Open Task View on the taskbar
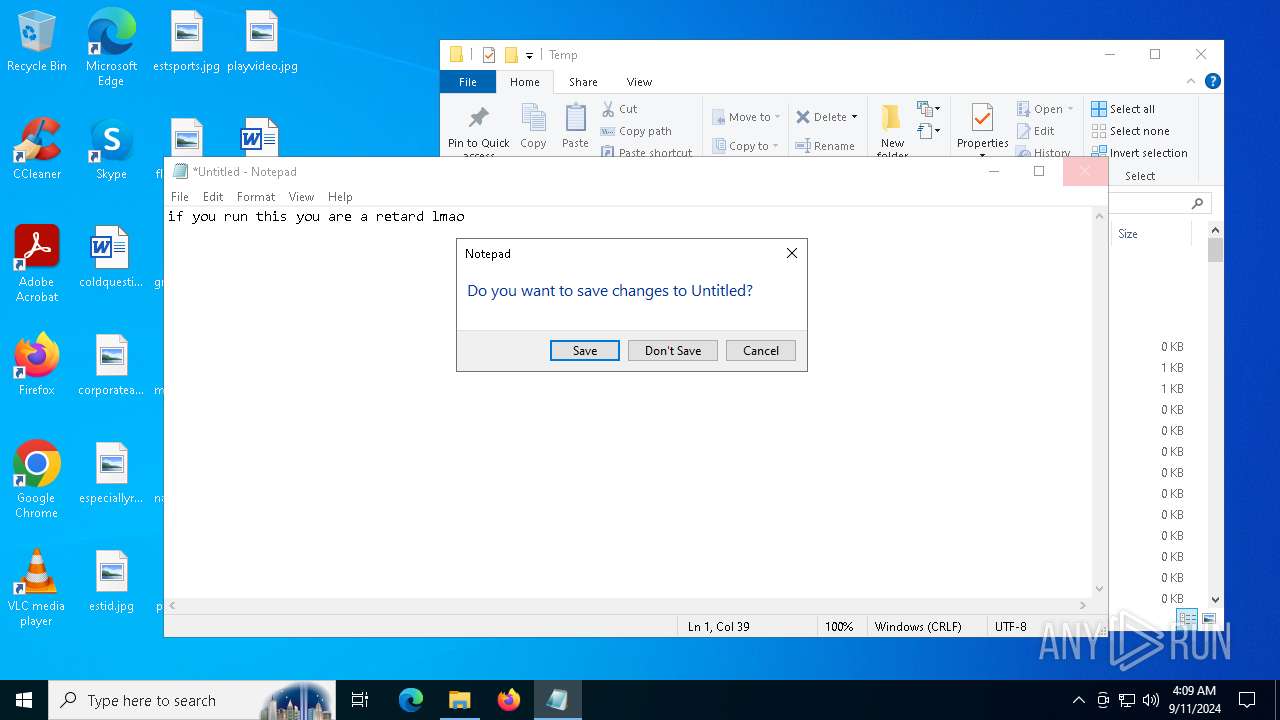The width and height of the screenshot is (1280, 720). coord(360,700)
